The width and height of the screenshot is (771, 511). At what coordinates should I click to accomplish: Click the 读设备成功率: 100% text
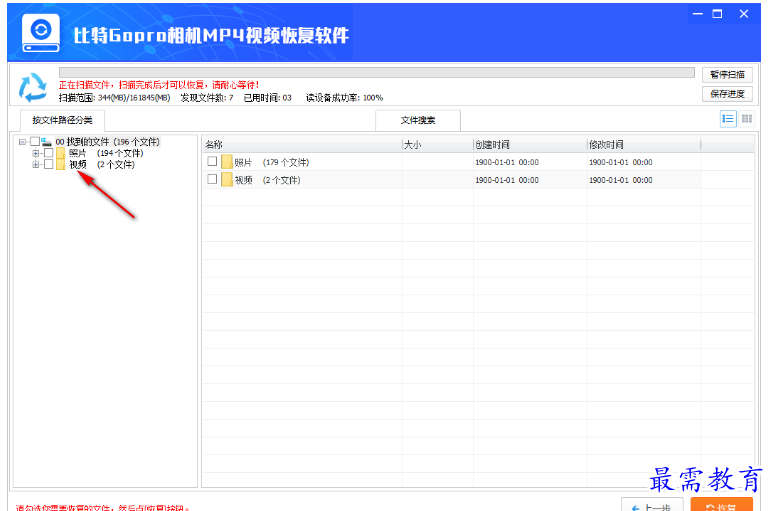click(344, 97)
